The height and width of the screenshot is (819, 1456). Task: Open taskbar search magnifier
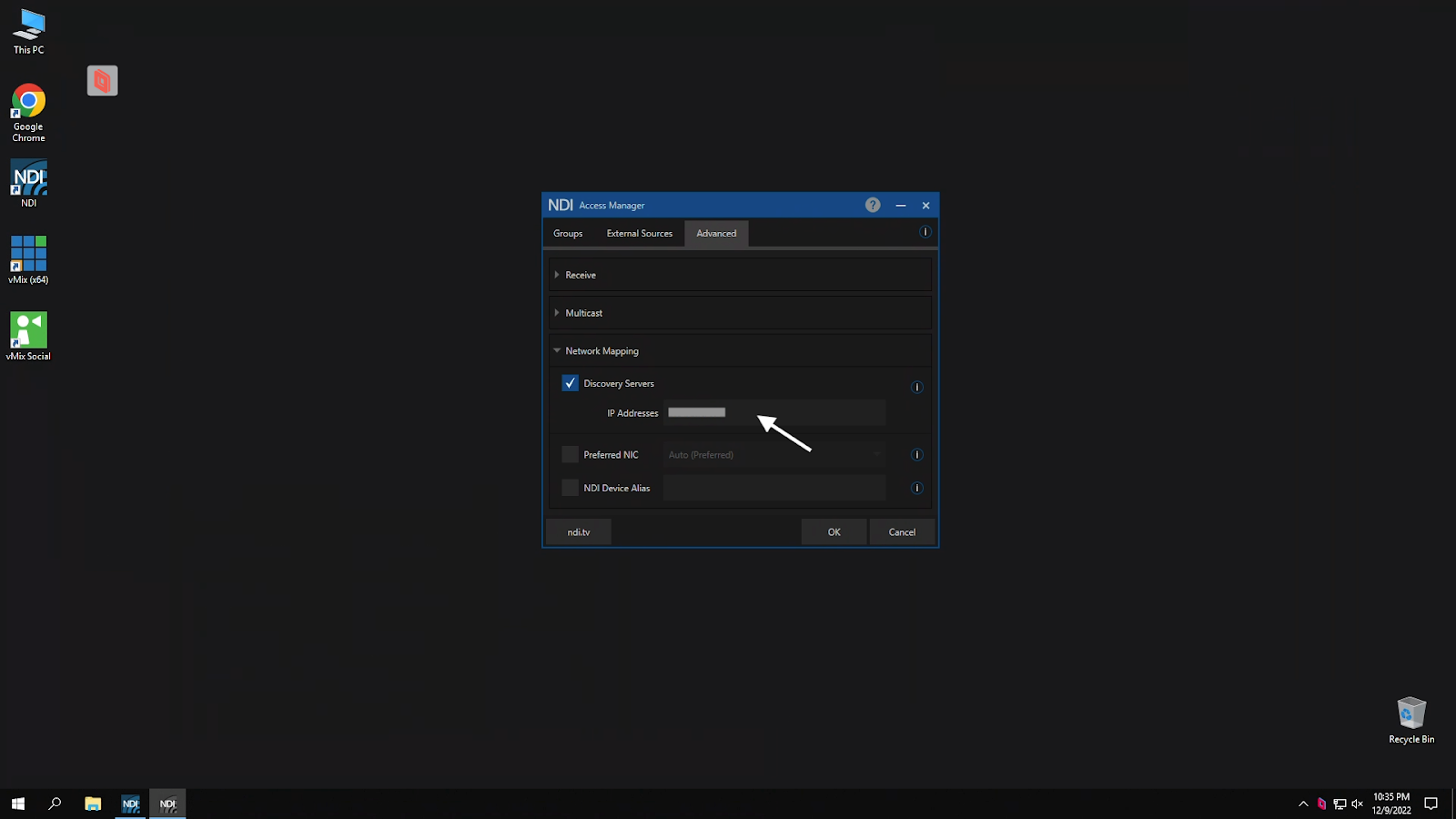(55, 804)
